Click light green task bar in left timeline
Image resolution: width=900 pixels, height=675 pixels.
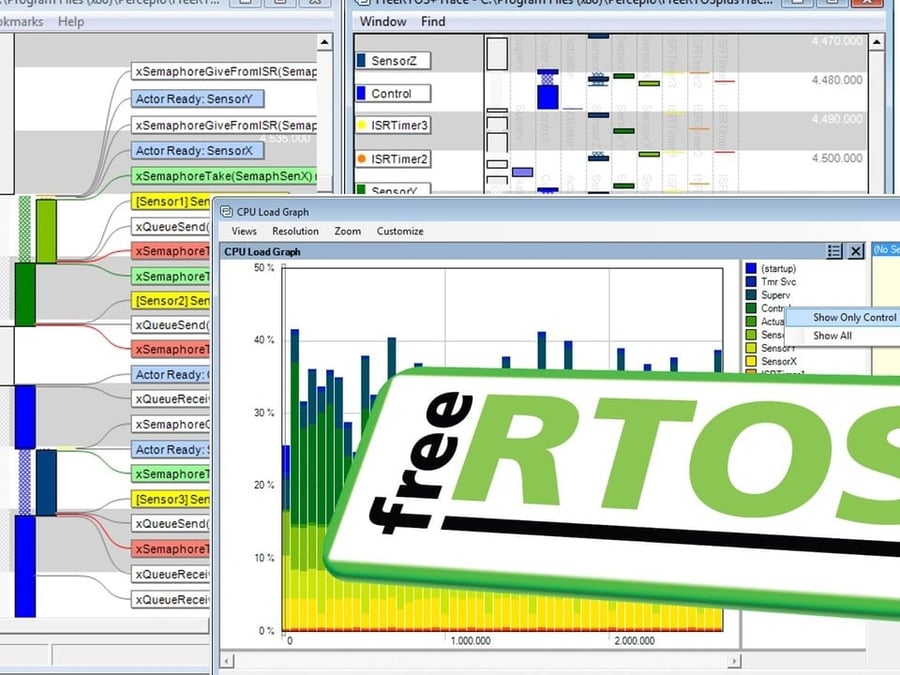(46, 231)
